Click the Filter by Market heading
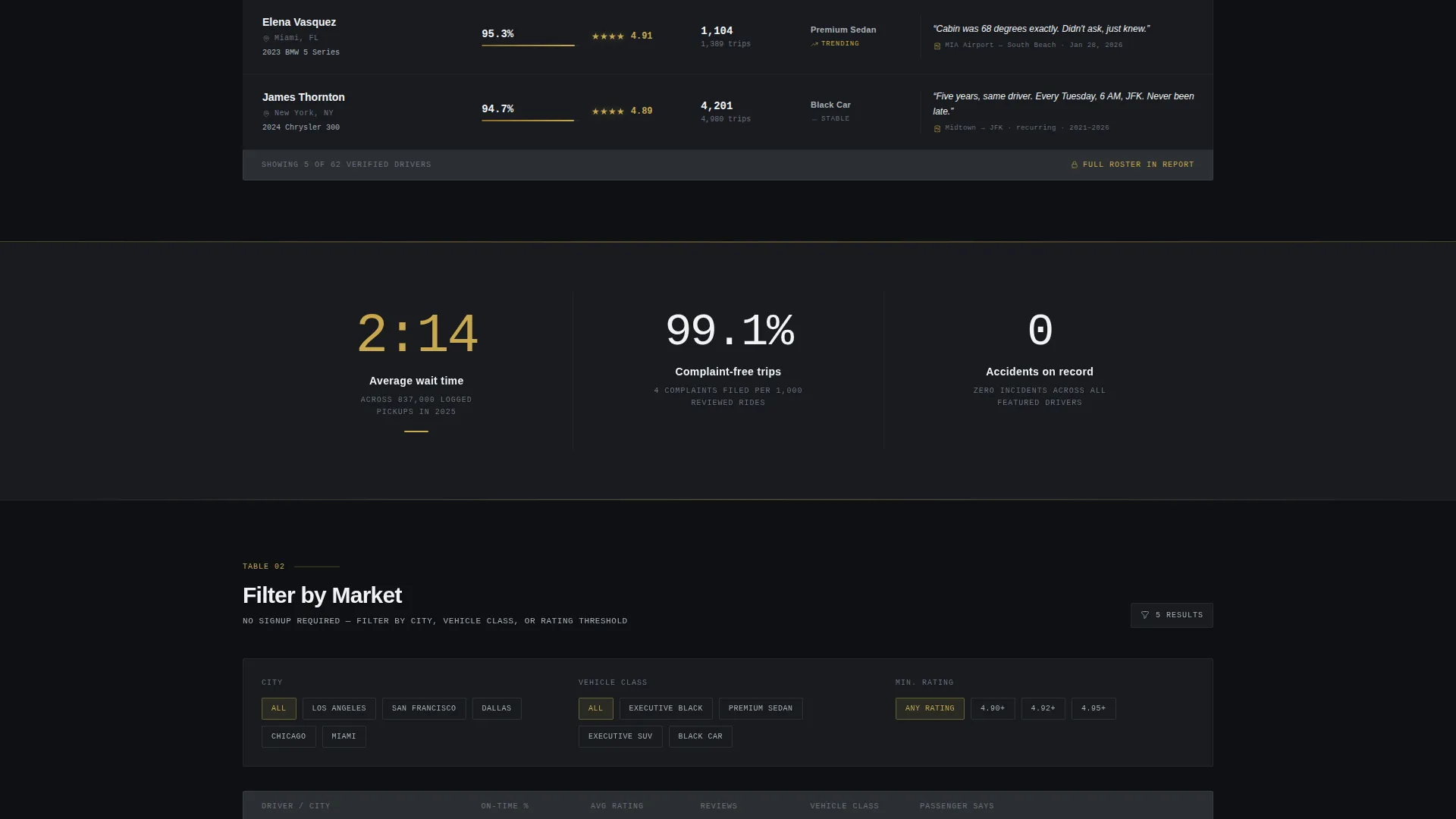The width and height of the screenshot is (1456, 819). click(x=322, y=596)
